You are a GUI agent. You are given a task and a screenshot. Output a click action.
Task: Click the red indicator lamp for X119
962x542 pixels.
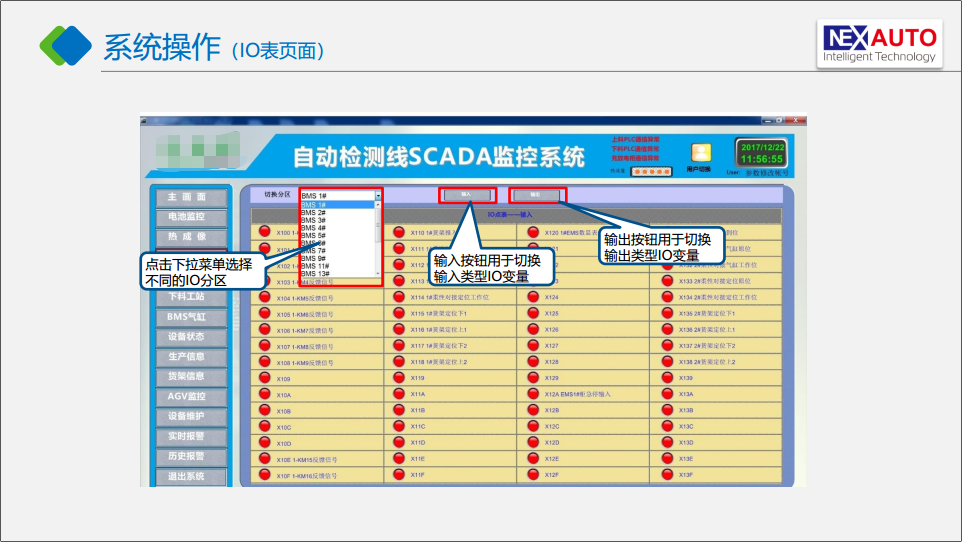point(399,377)
